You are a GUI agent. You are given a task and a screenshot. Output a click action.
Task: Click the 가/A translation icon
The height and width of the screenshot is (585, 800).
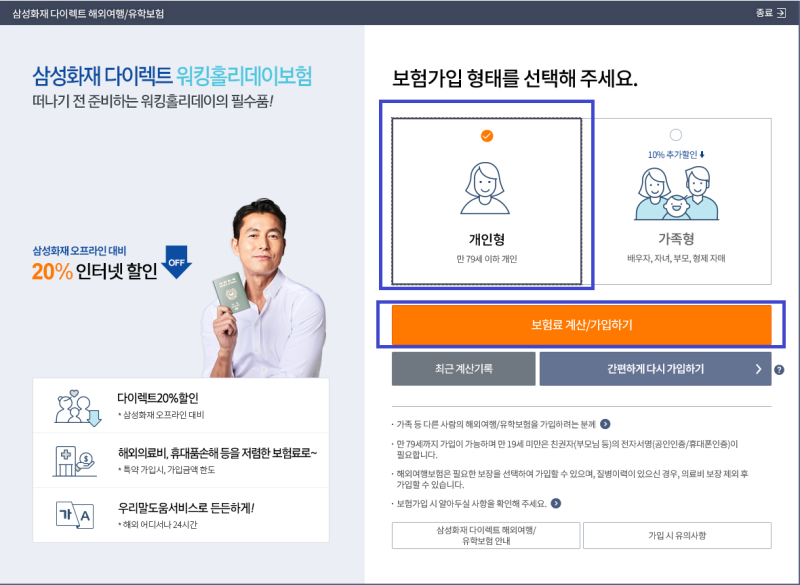pyautogui.click(x=75, y=515)
